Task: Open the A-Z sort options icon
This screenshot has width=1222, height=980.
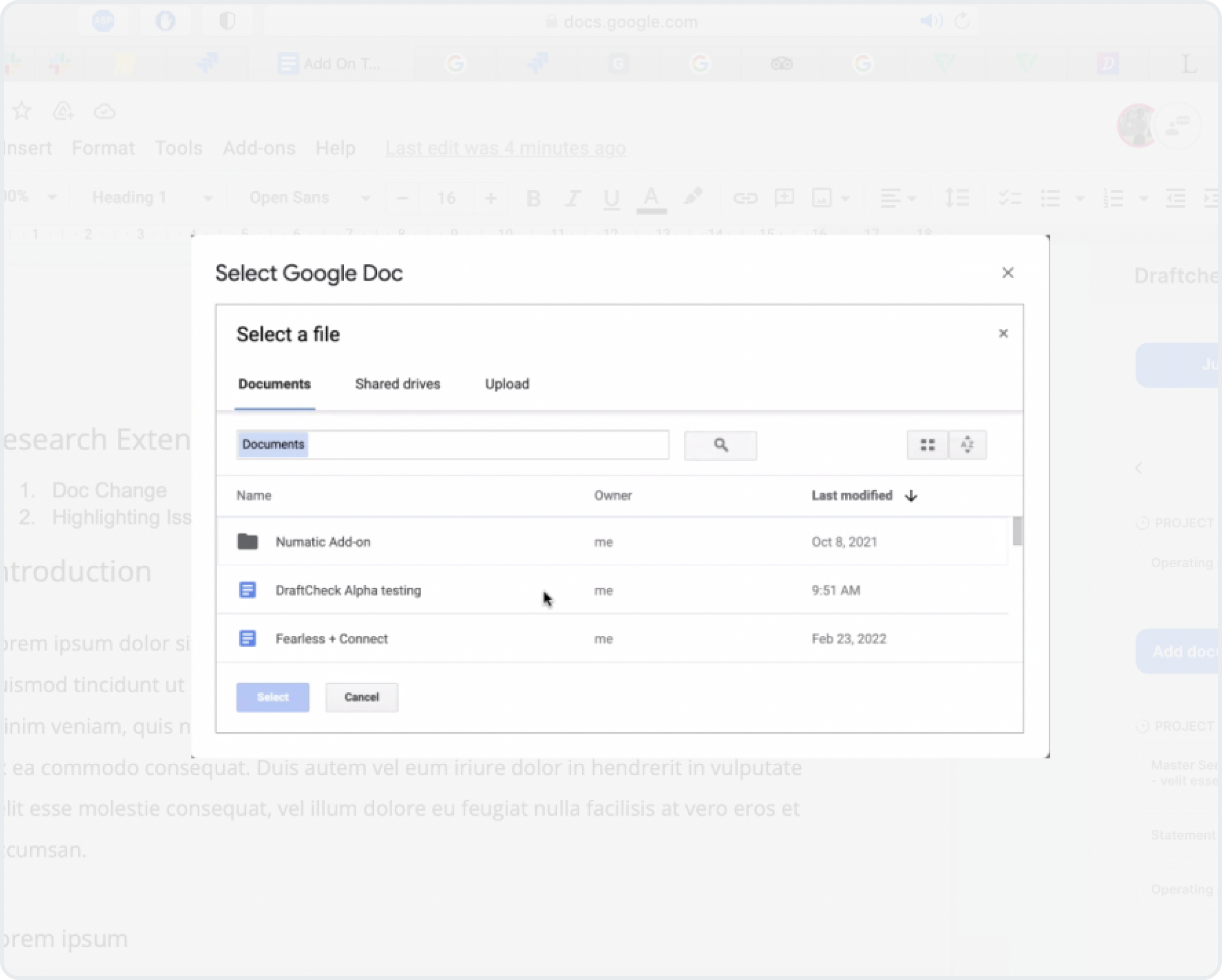Action: coord(967,445)
